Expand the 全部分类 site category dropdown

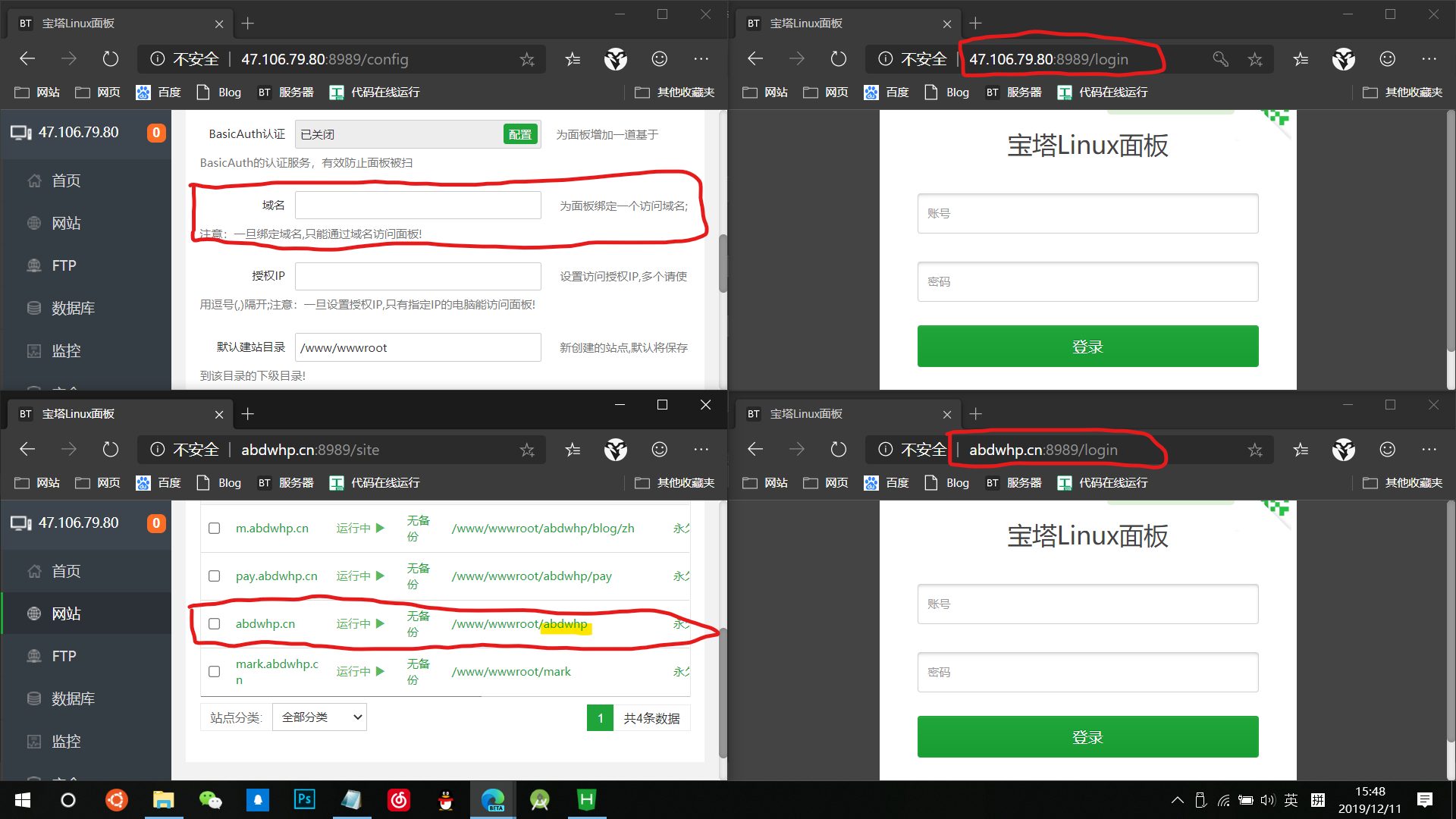point(319,717)
